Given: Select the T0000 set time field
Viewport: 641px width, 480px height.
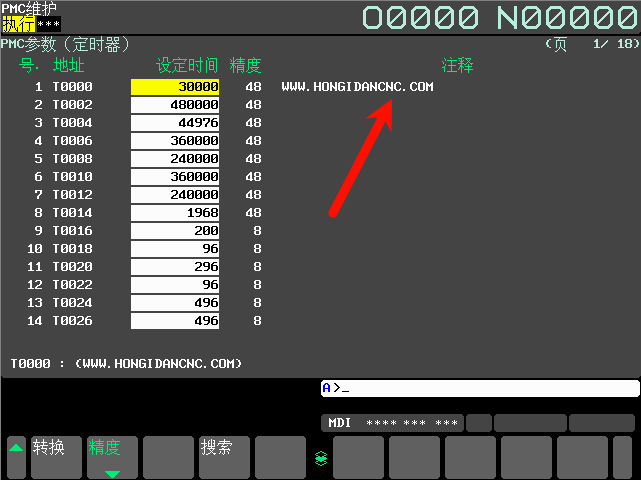Looking at the screenshot, I should tap(175, 87).
